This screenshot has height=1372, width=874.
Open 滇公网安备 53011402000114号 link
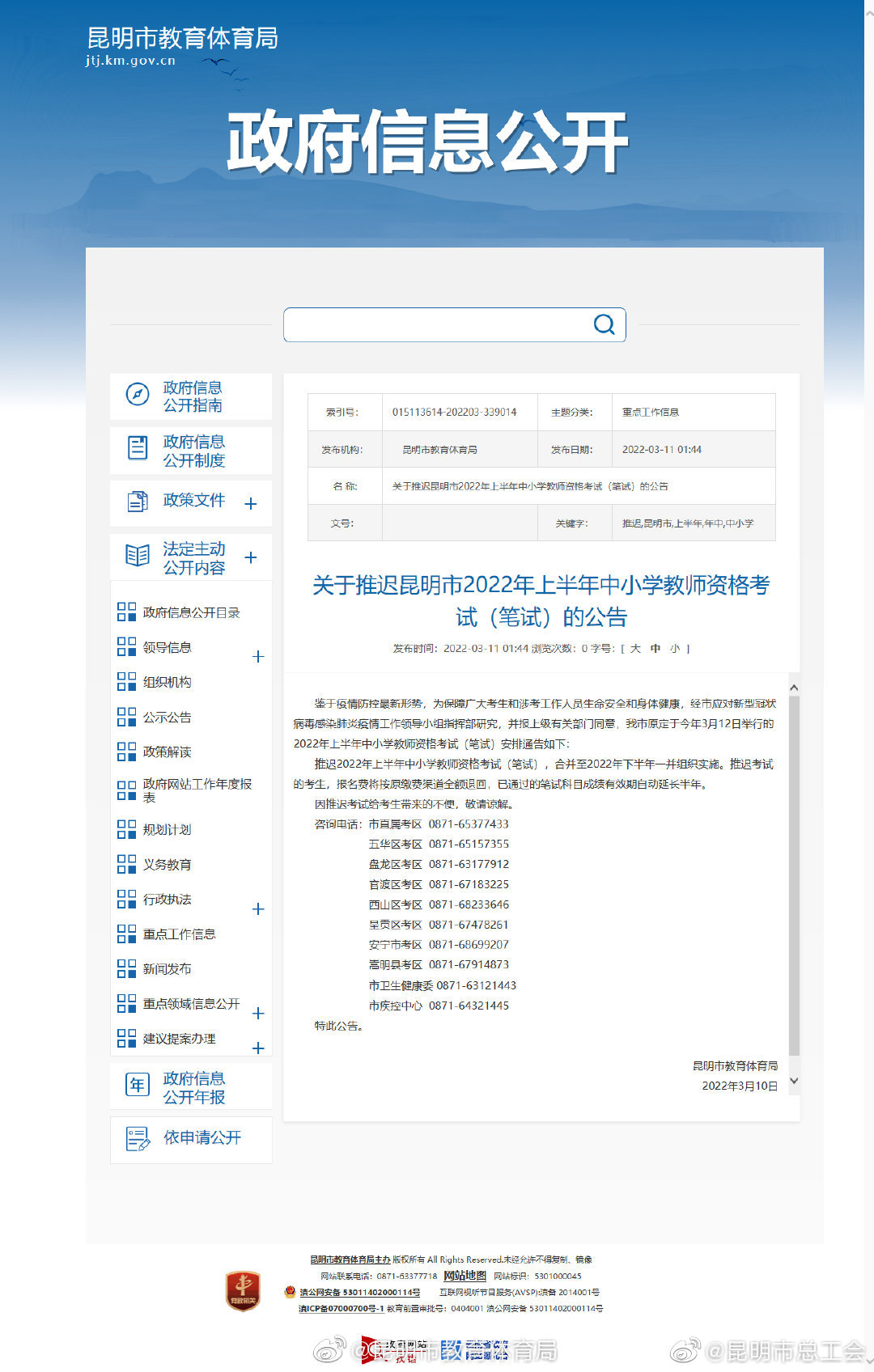tap(359, 1293)
